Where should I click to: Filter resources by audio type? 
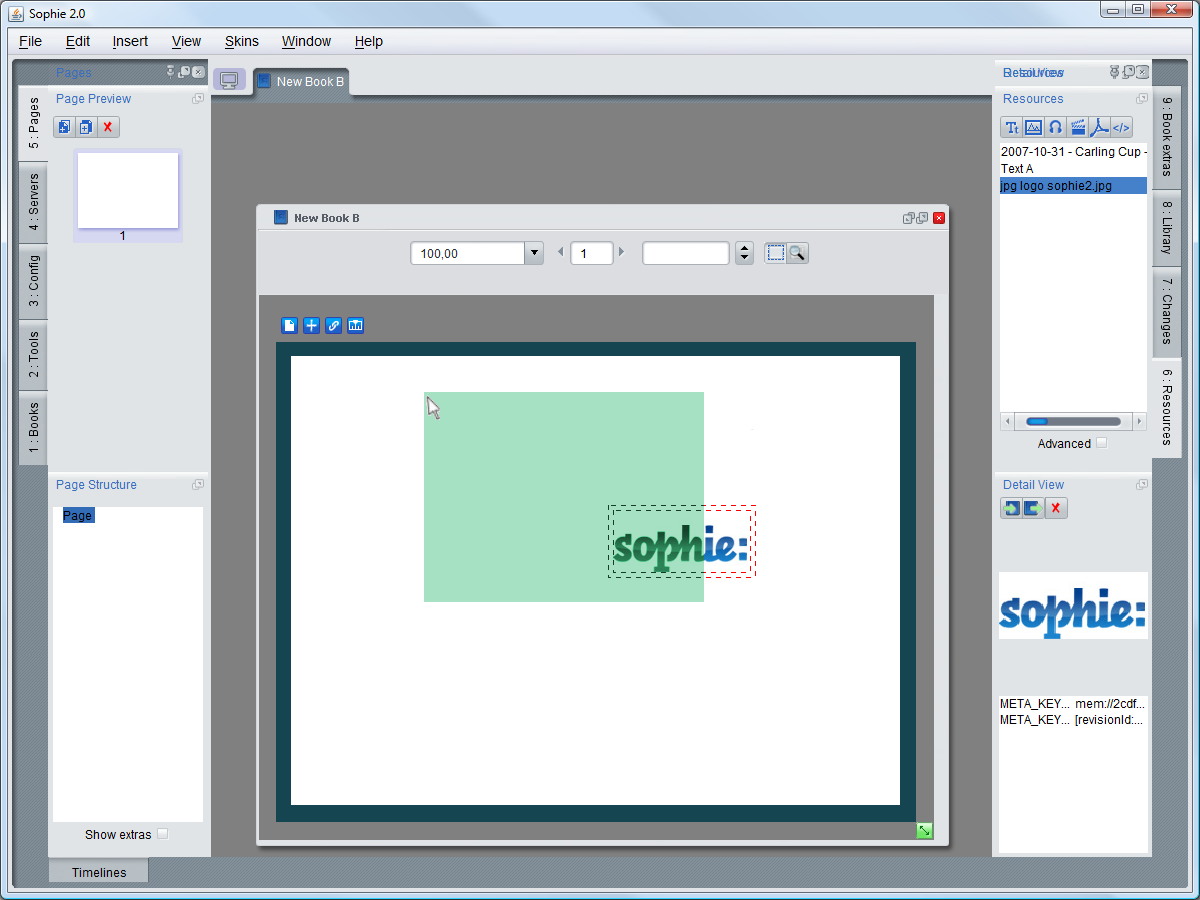pos(1056,127)
